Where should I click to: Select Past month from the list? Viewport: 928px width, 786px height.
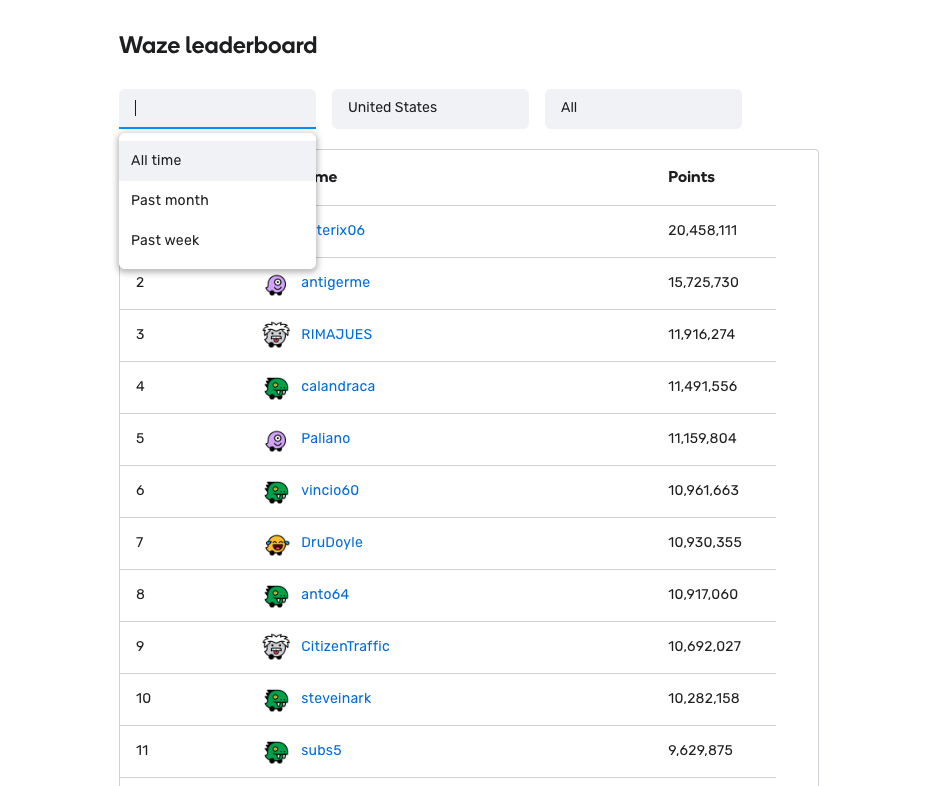170,200
